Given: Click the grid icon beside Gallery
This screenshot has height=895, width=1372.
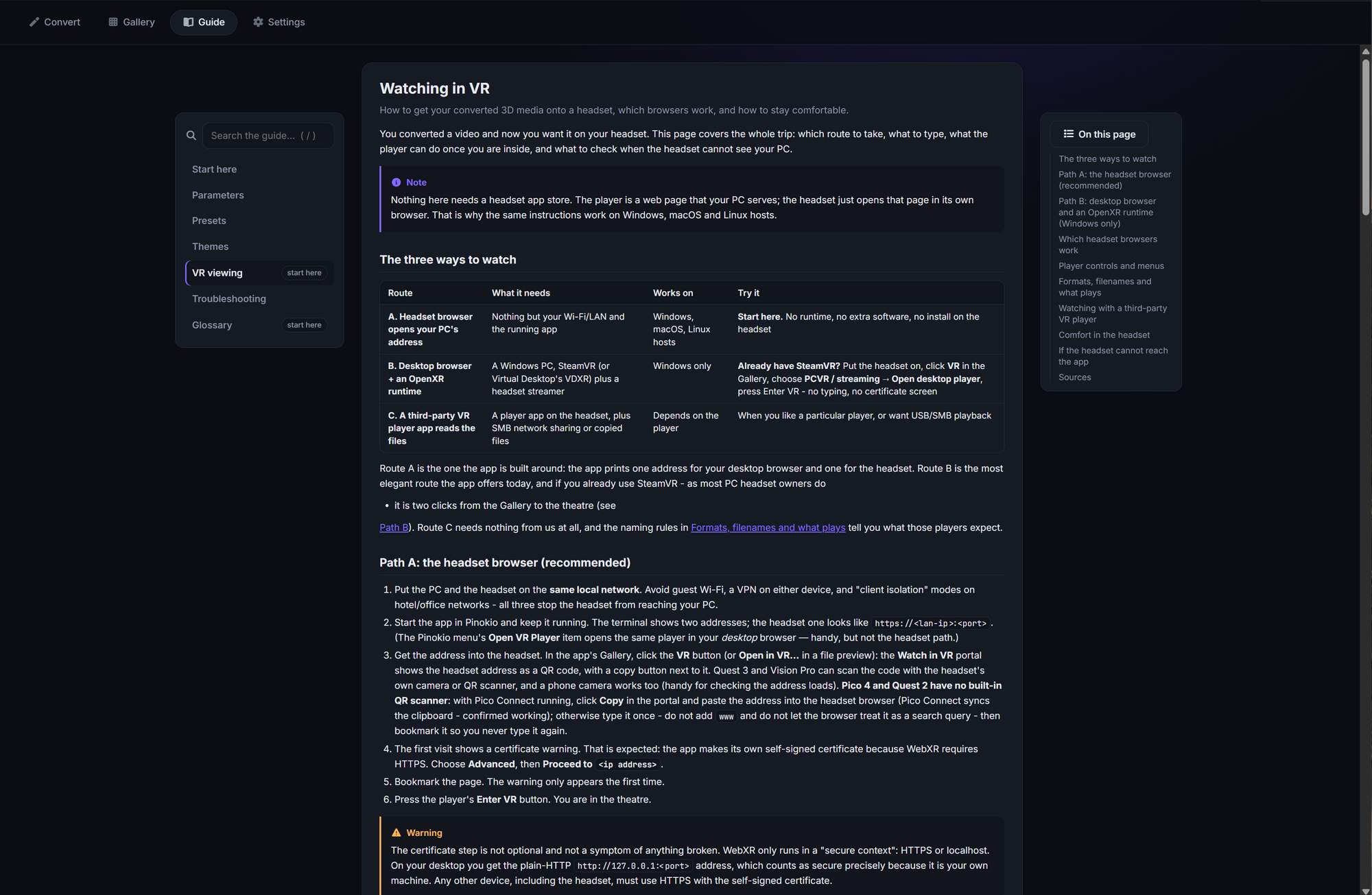Looking at the screenshot, I should coord(113,22).
